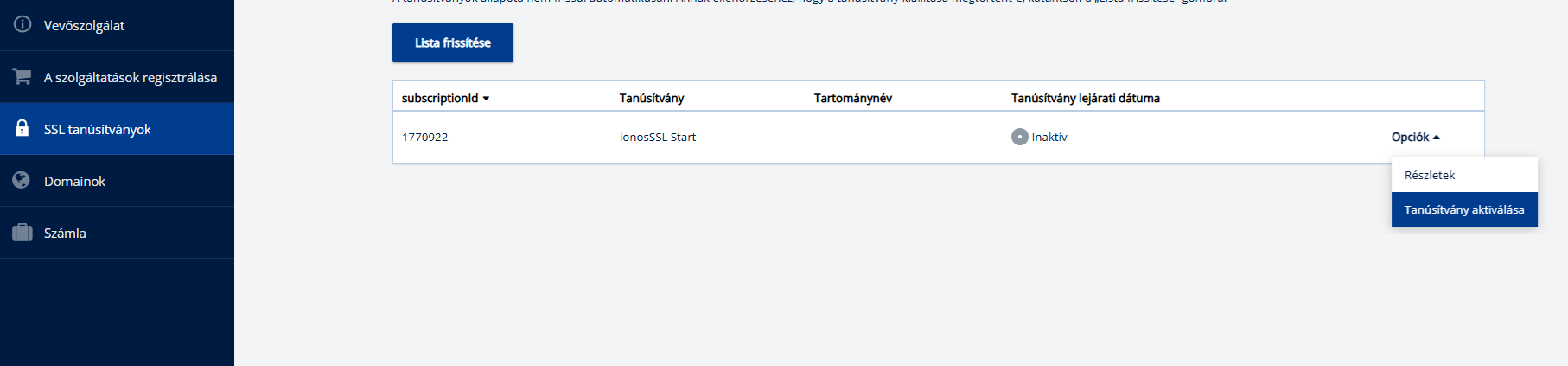The height and width of the screenshot is (366, 1568).
Task: Click the globe icon beside Domainok
Action: 22,180
